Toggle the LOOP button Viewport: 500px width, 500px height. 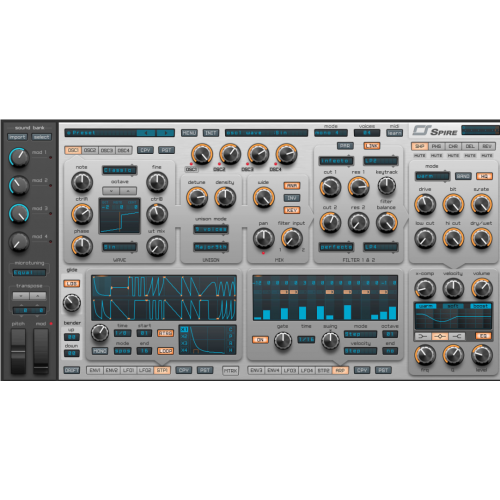coord(165,351)
